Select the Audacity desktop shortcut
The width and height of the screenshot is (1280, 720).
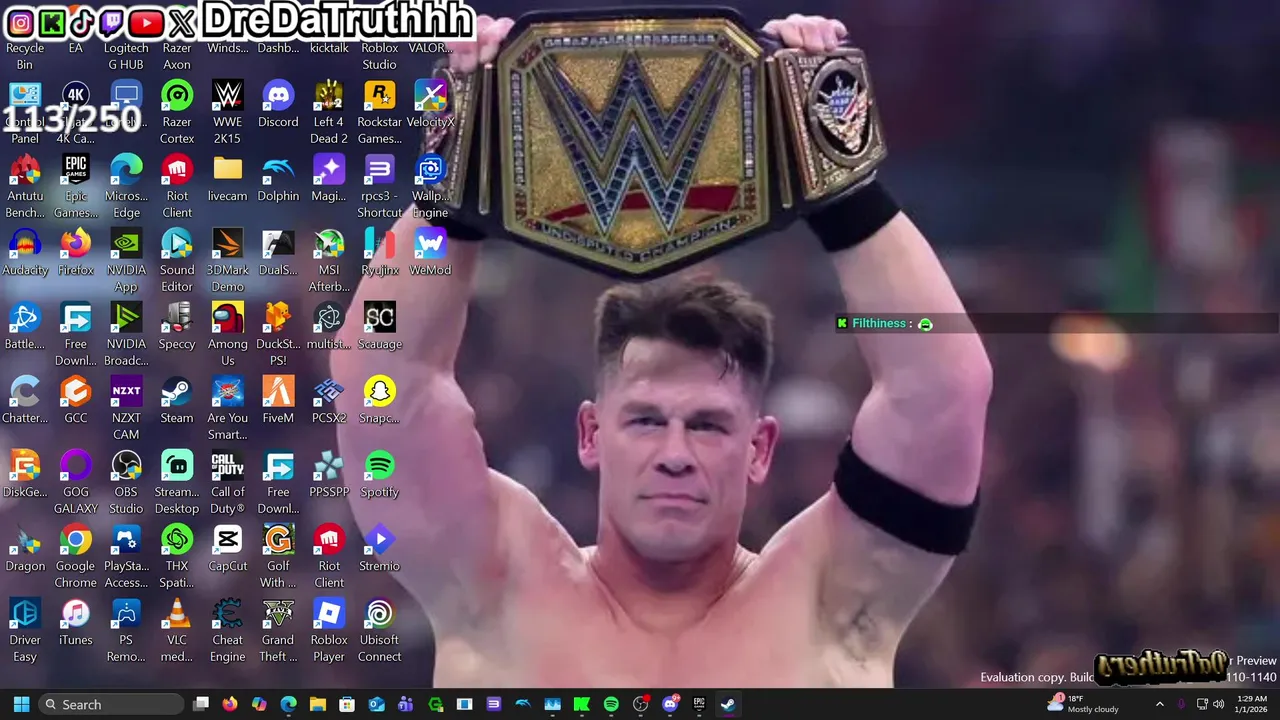click(x=25, y=252)
